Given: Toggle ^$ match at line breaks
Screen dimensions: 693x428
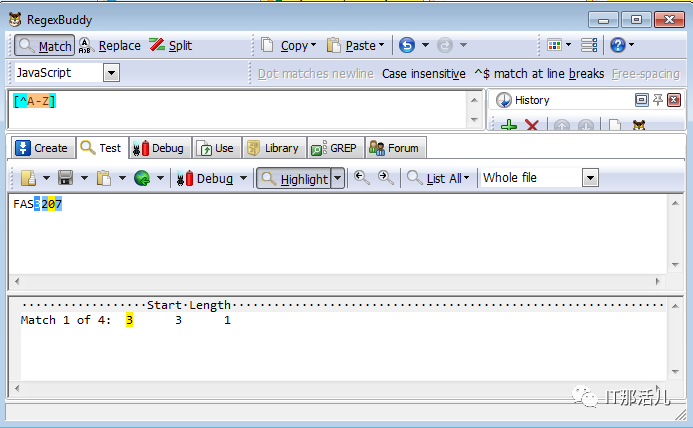Looking at the screenshot, I should (539, 74).
